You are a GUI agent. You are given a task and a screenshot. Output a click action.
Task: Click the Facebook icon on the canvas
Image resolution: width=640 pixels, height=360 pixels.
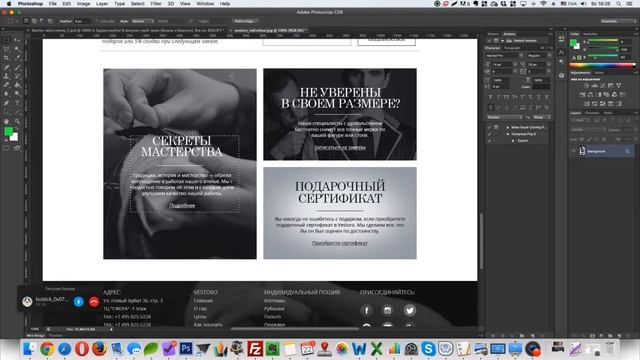[367, 310]
